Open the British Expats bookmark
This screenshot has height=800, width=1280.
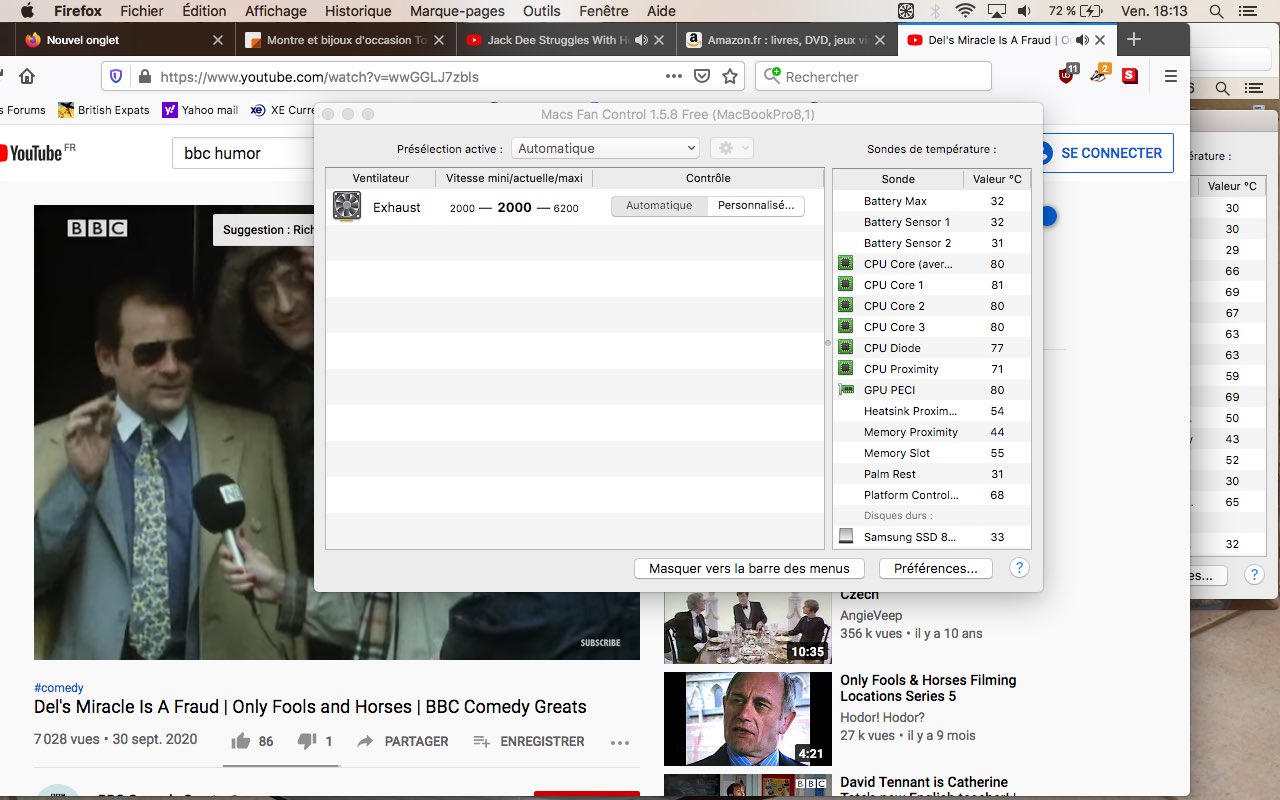pyautogui.click(x=104, y=110)
